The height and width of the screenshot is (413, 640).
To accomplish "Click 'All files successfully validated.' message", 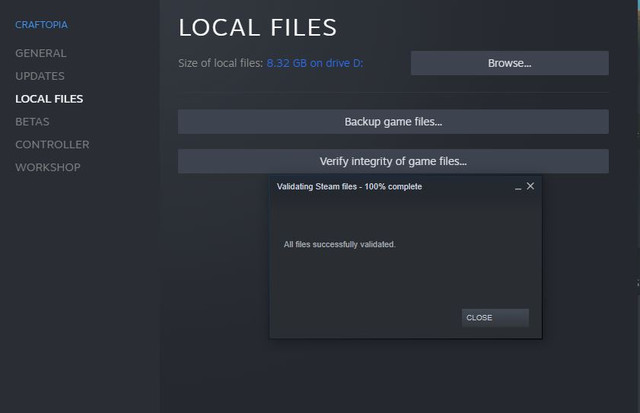I will 340,244.
